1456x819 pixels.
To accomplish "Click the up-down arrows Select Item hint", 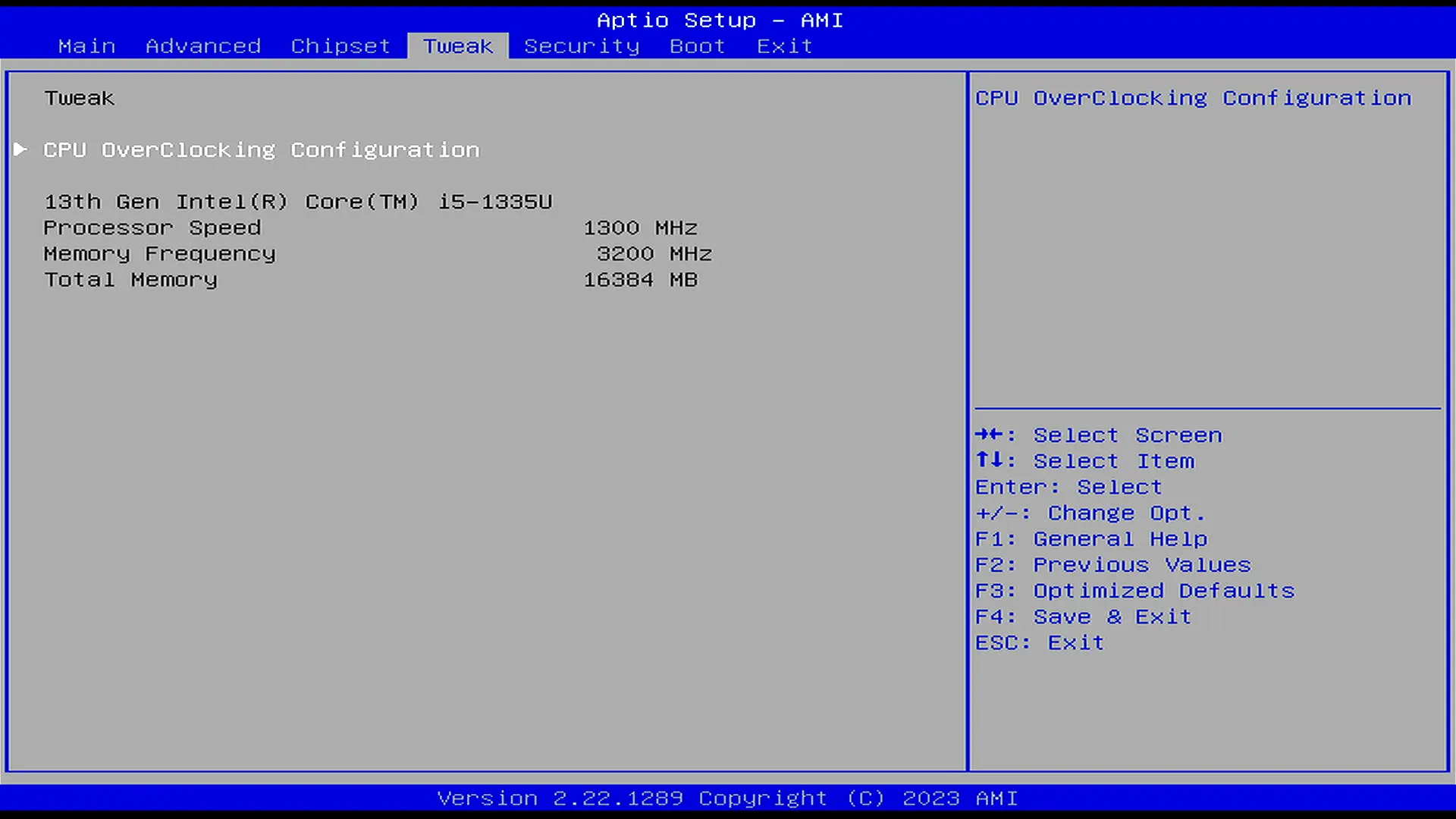I will pyautogui.click(x=1084, y=461).
